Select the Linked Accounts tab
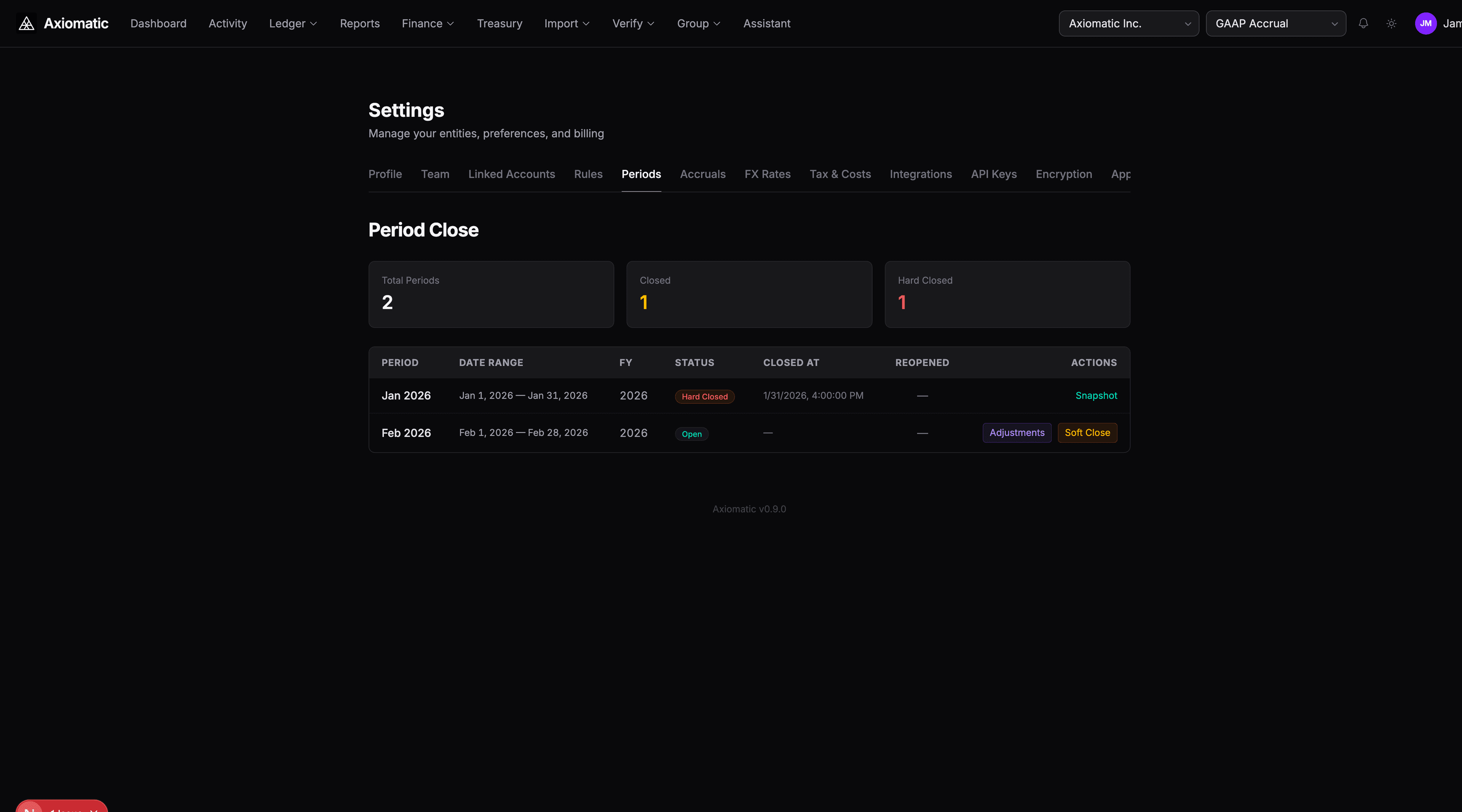This screenshot has height=812, width=1462. [511, 174]
